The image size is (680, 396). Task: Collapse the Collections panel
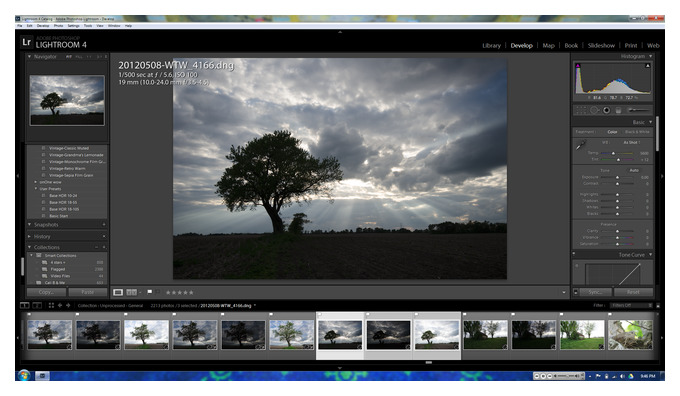[29, 247]
